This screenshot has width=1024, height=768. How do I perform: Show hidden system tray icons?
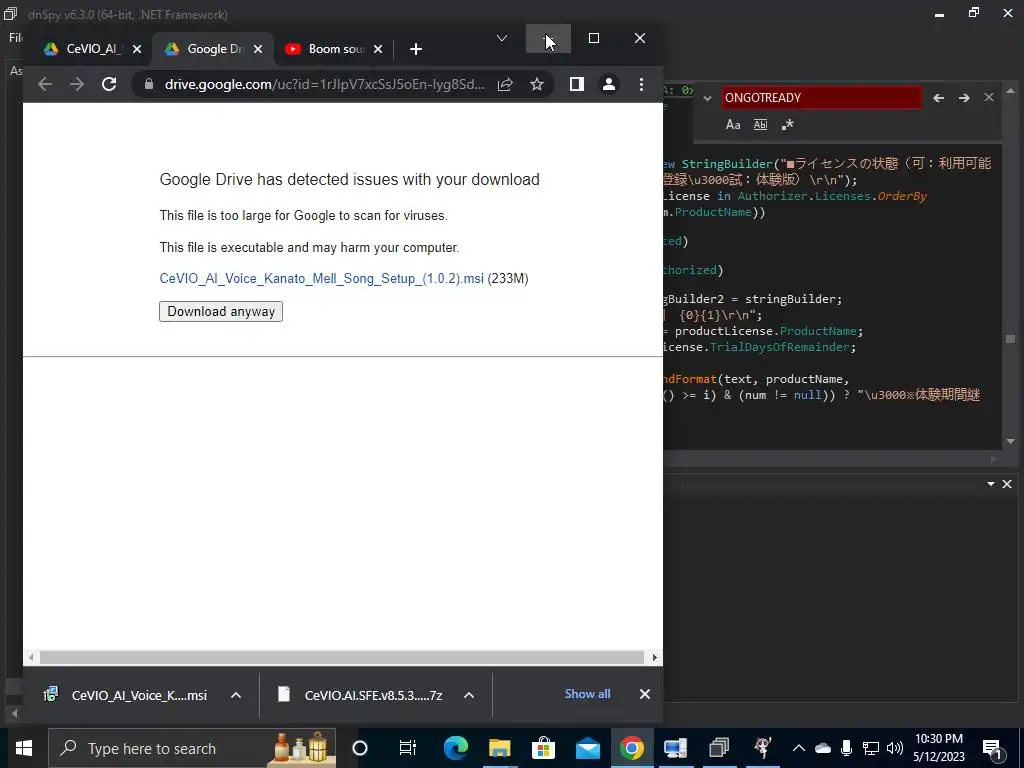799,748
